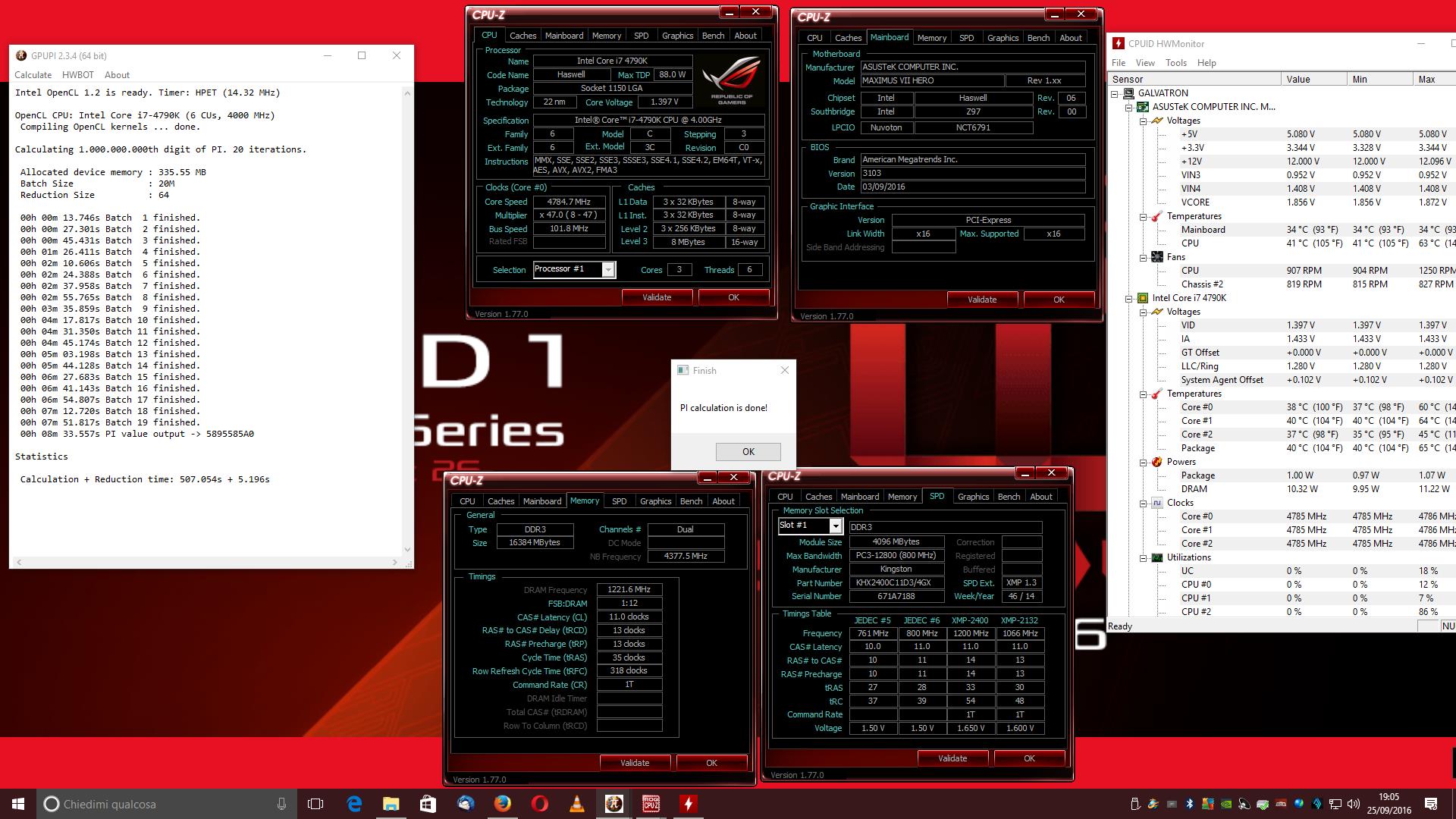Launch Opera browser from taskbar
The image size is (1456, 819).
point(540,804)
